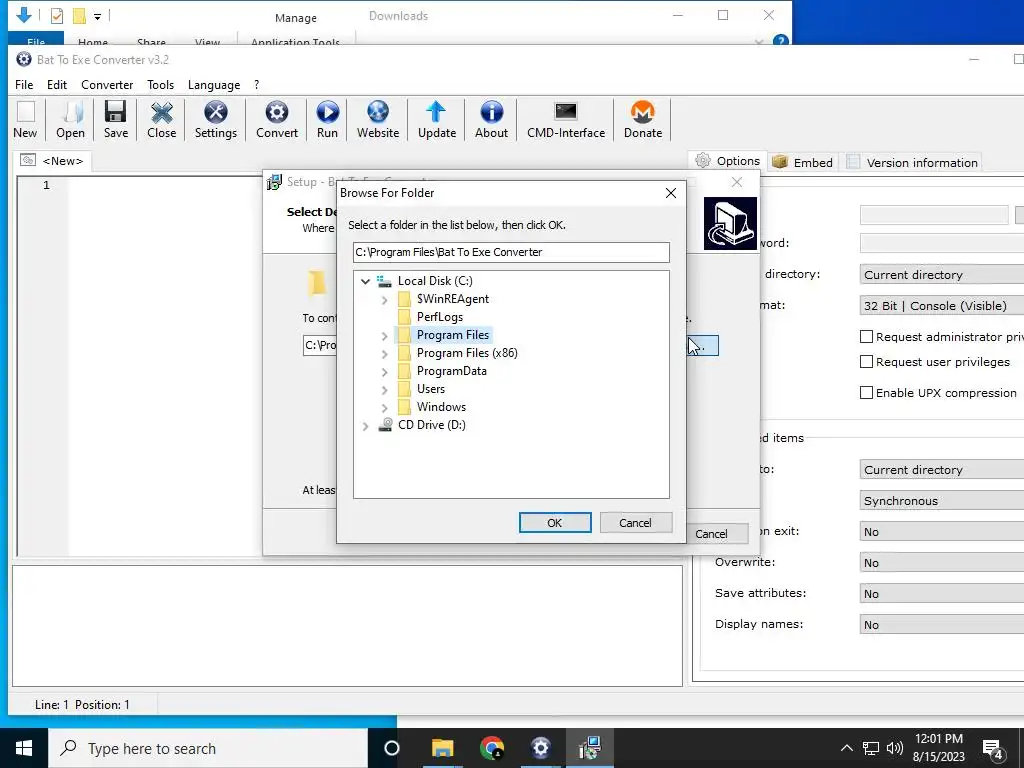The height and width of the screenshot is (768, 1024).
Task: Open Cortana circle icon on taskbar
Action: [x=392, y=748]
